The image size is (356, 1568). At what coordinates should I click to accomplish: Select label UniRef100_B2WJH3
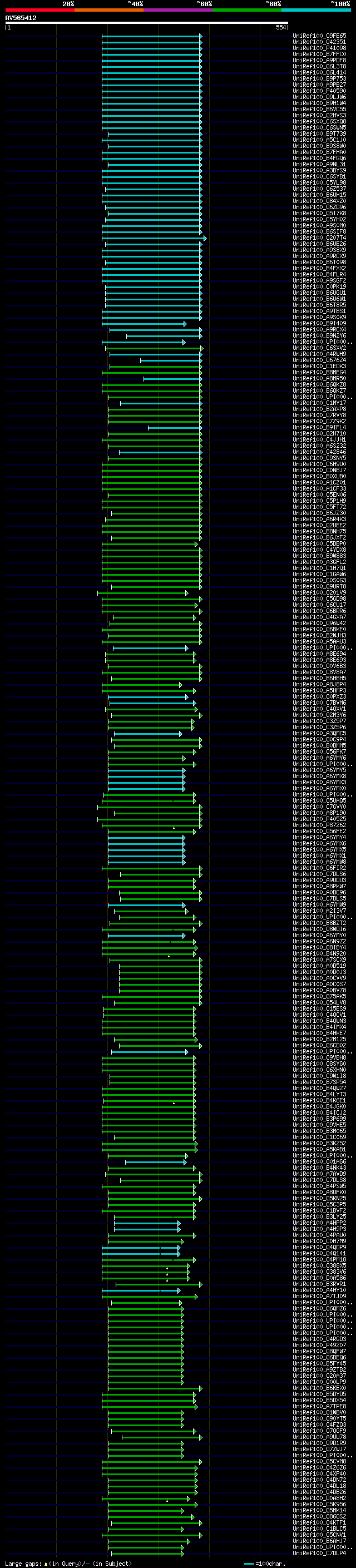319,635
